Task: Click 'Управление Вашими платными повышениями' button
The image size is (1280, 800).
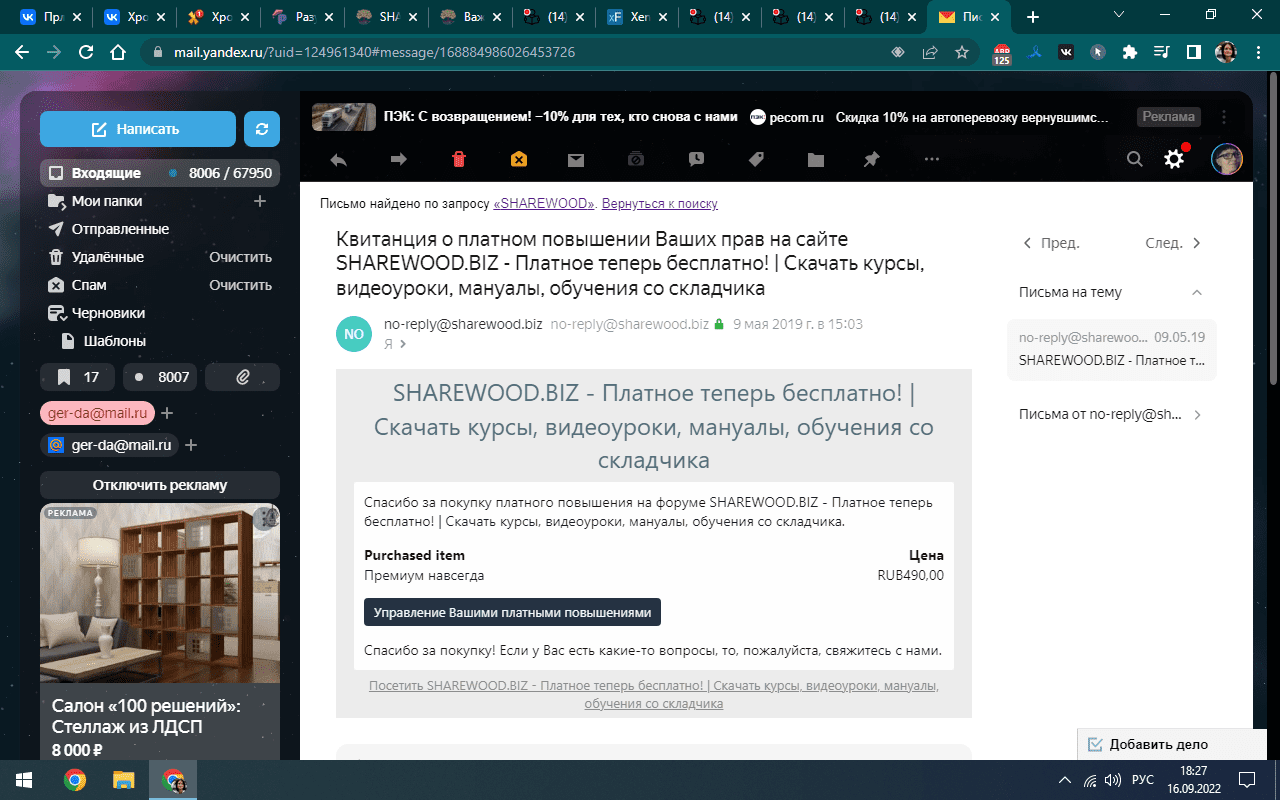Action: pos(512,612)
